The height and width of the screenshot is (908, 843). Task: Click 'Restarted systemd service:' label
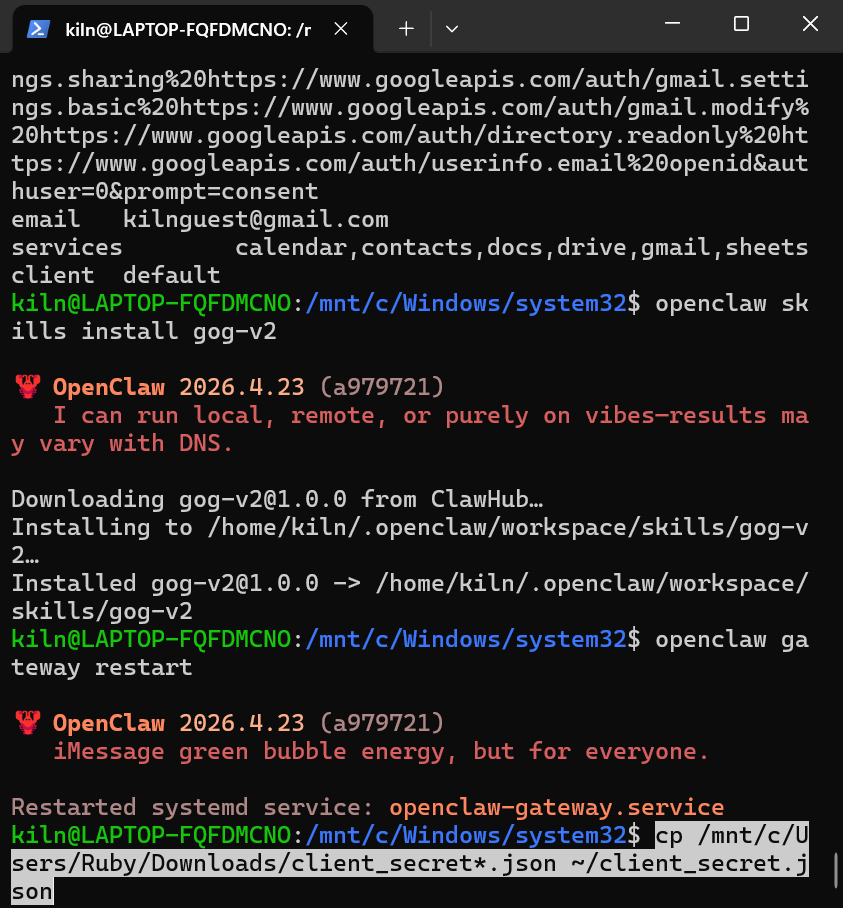(x=193, y=807)
